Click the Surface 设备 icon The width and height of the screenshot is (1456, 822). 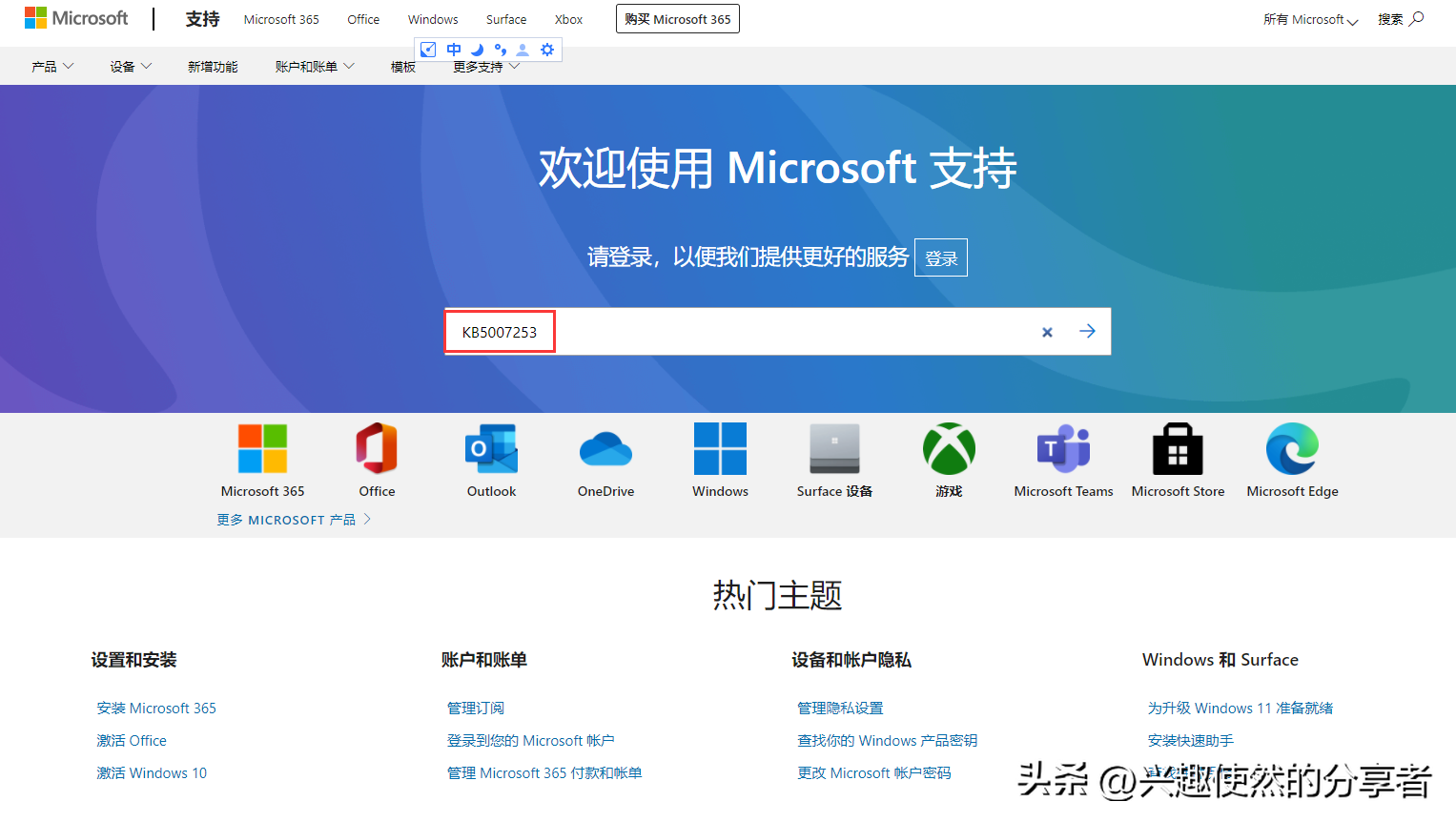click(x=834, y=449)
